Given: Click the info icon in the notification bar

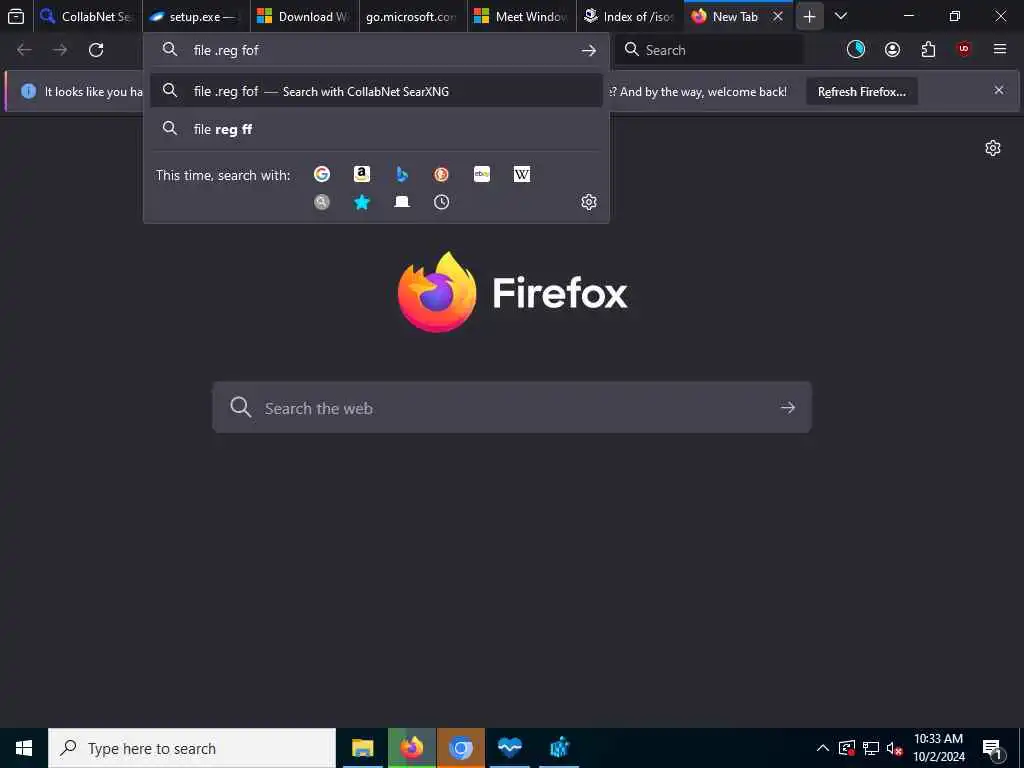Looking at the screenshot, I should tap(29, 91).
